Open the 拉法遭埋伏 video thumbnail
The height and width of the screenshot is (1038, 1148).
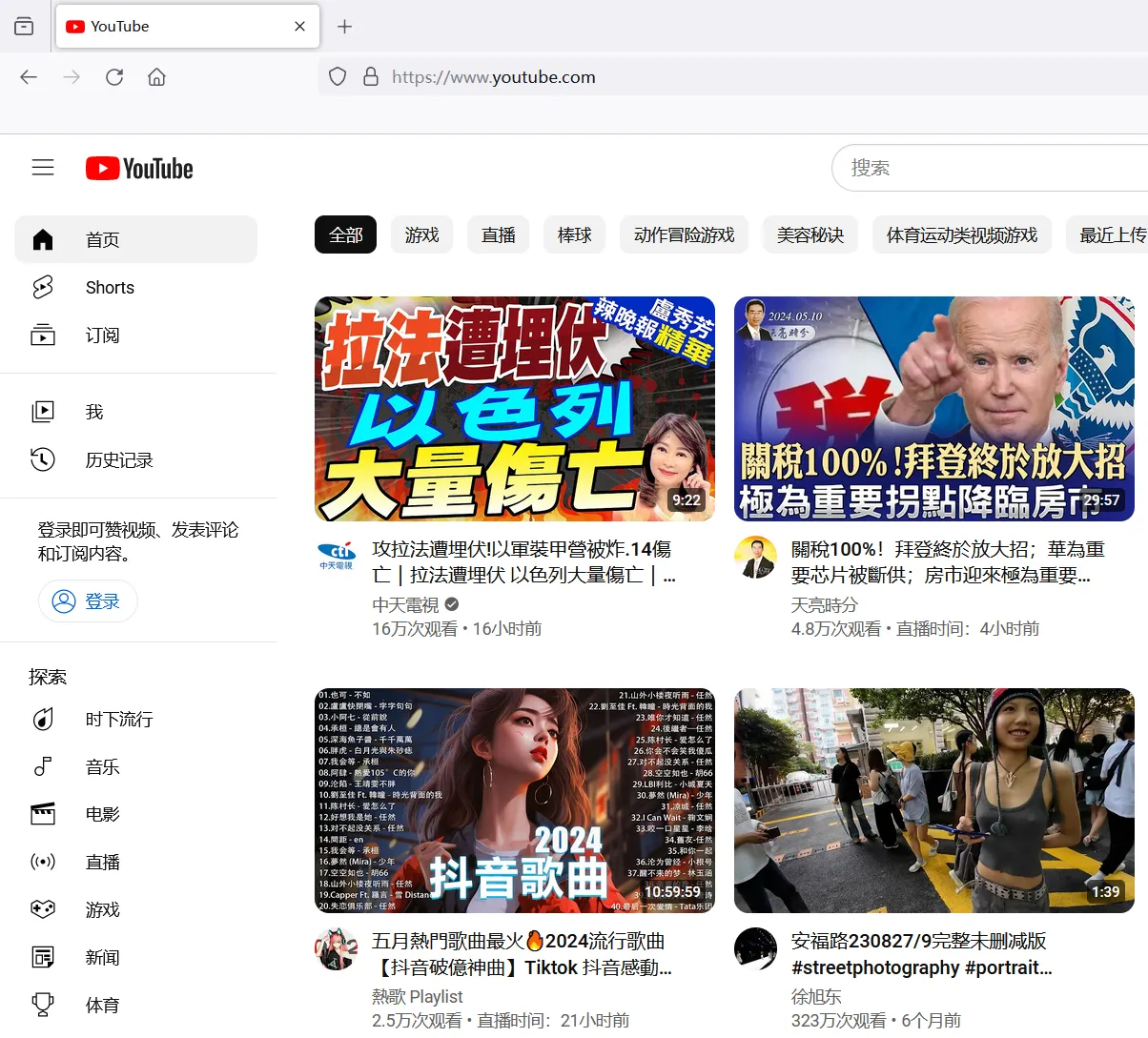point(514,409)
